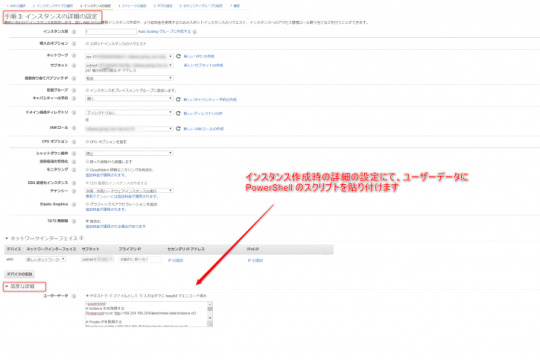Refresh the IAM ロール list
The width and height of the screenshot is (540, 360).
click(178, 128)
